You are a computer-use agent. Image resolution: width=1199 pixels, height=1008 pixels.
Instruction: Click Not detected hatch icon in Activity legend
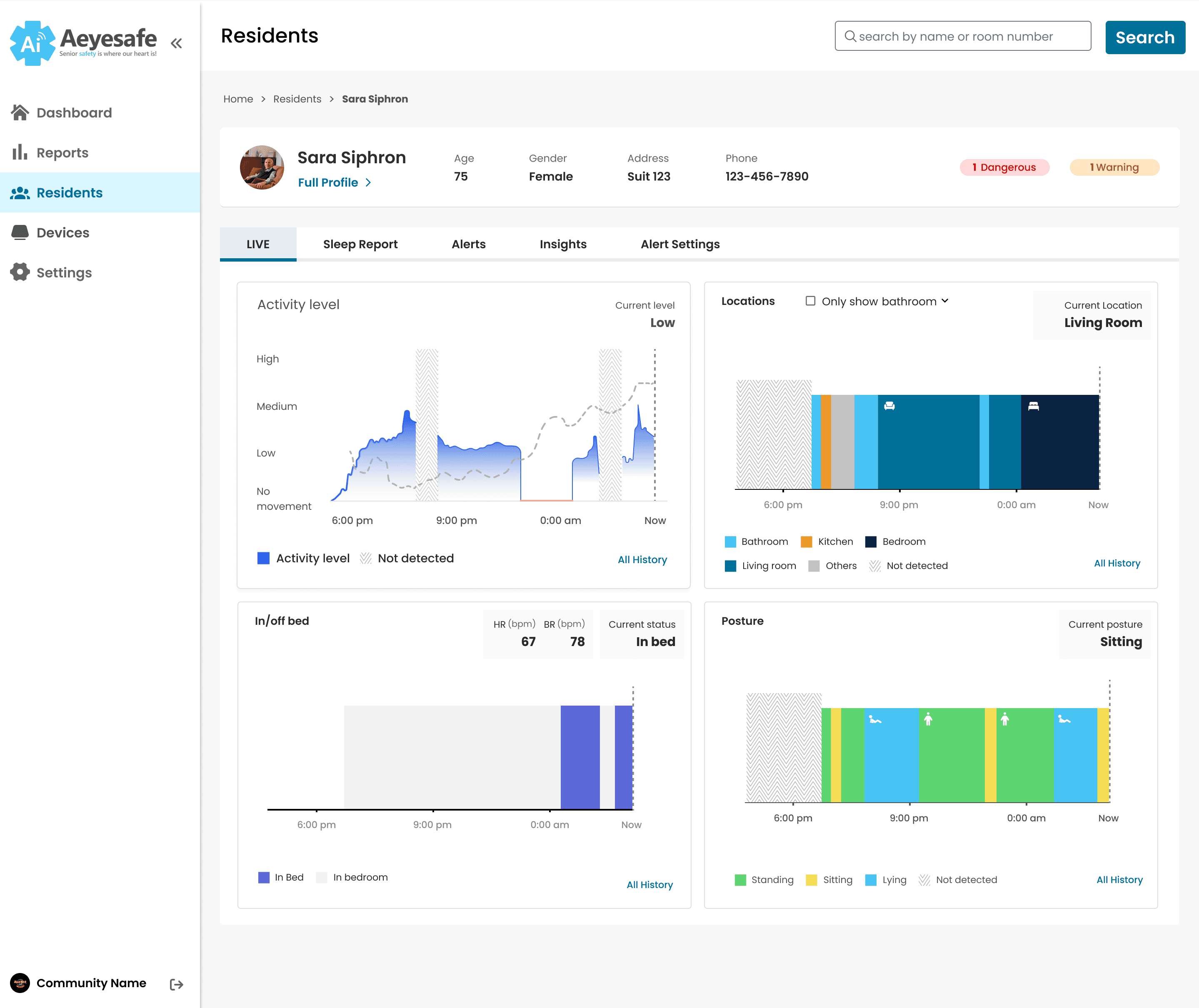click(366, 558)
